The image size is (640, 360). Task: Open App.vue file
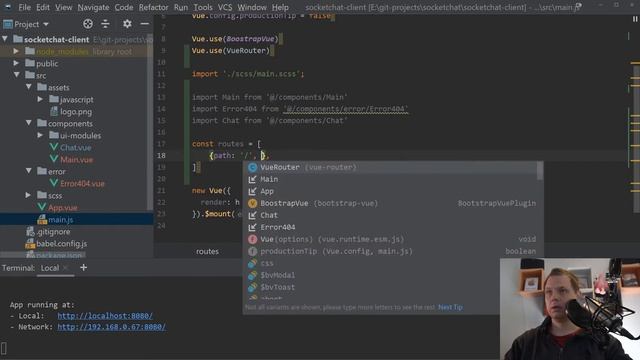tap(63, 208)
